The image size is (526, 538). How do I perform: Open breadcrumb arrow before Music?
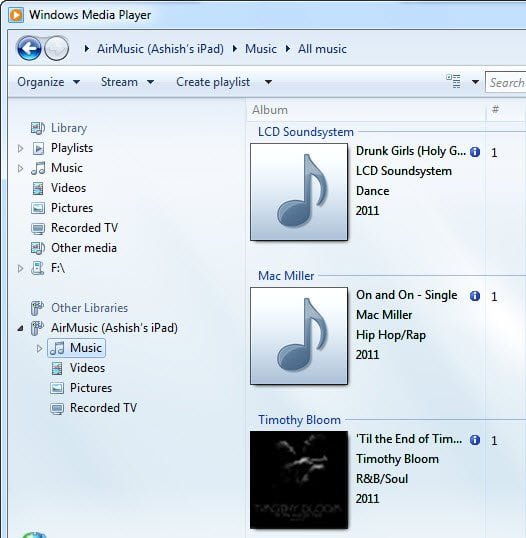tap(235, 49)
